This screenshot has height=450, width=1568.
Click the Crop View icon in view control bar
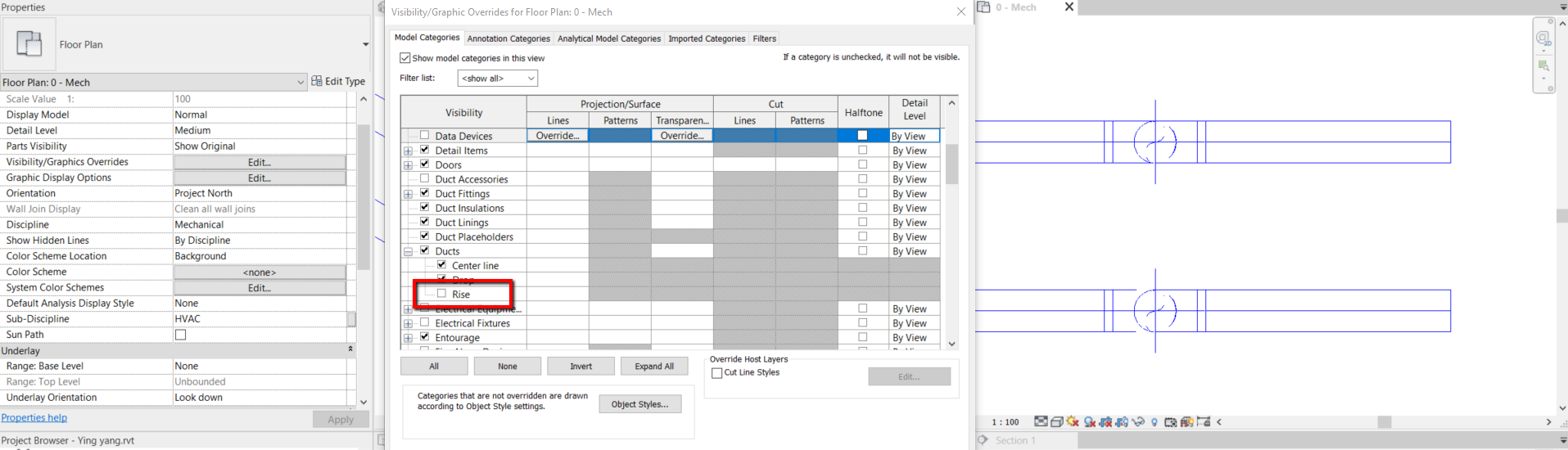1105,422
